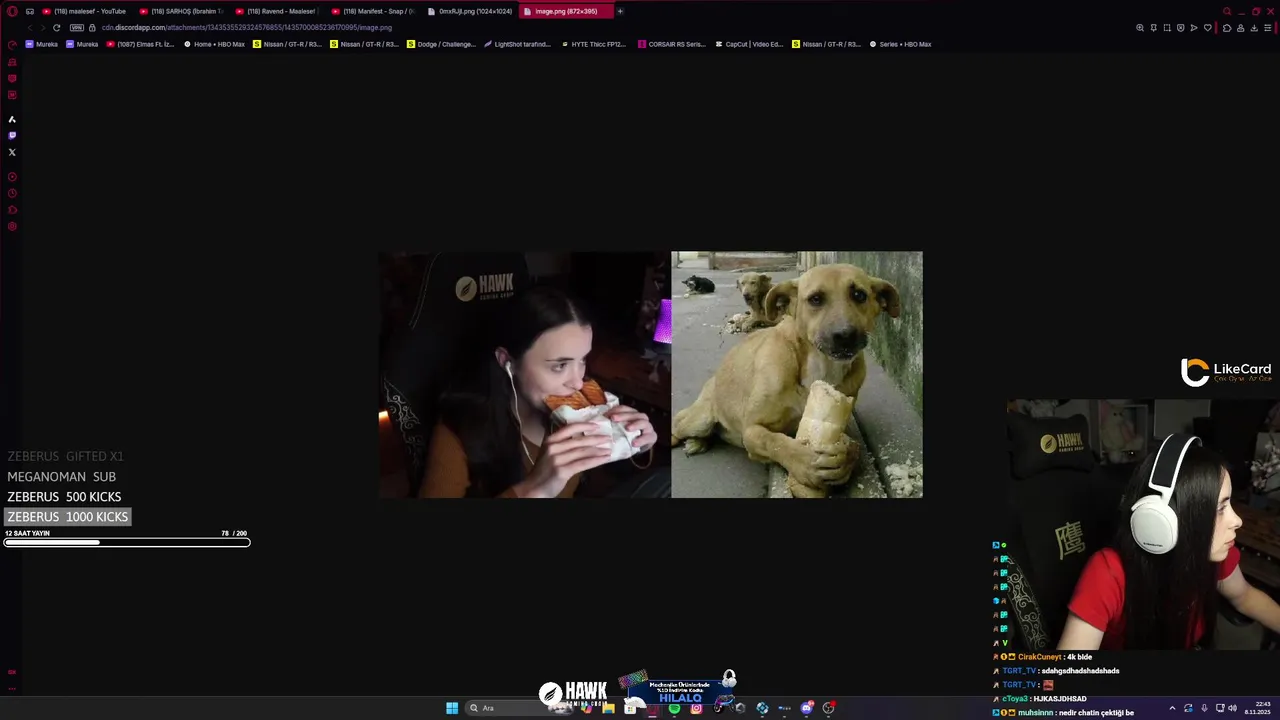Image resolution: width=1280 pixels, height=720 pixels.
Task: Open the 'Series • HBO Max' bookmark
Action: [x=900, y=44]
